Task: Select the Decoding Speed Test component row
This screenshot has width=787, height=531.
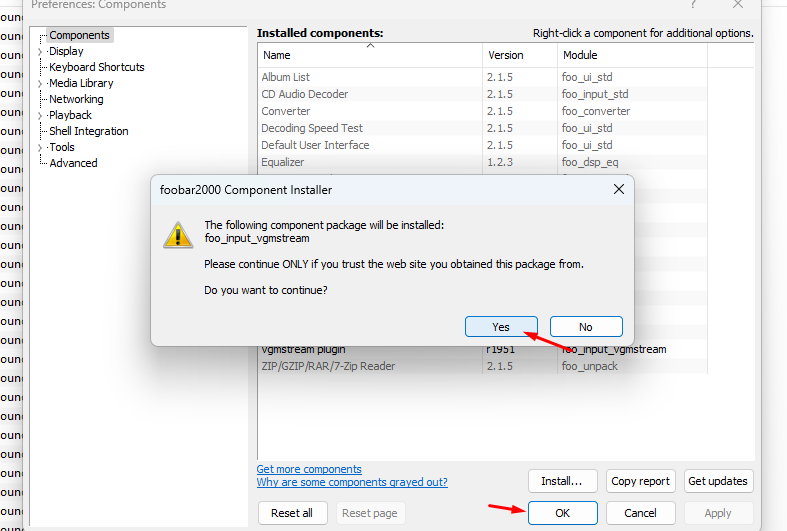Action: (x=482, y=128)
